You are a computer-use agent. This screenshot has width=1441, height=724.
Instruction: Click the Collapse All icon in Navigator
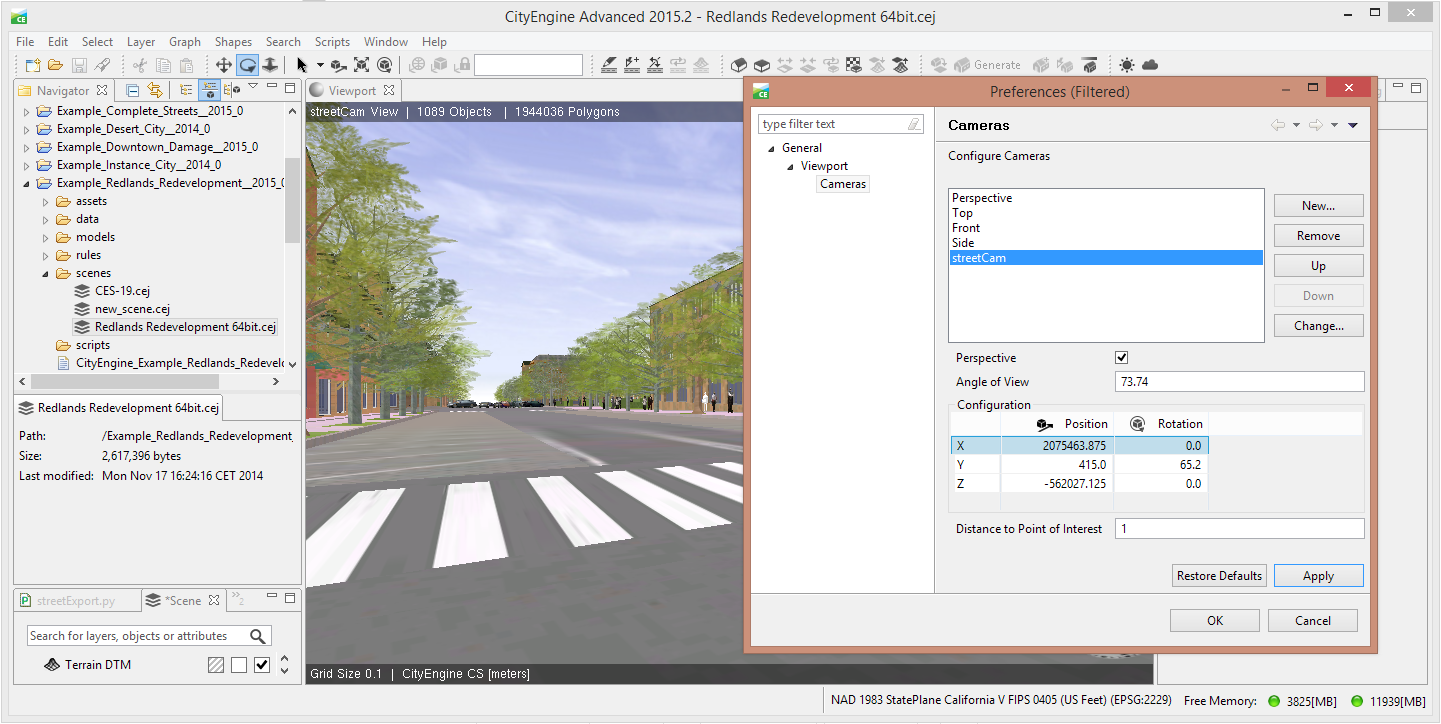[132, 90]
